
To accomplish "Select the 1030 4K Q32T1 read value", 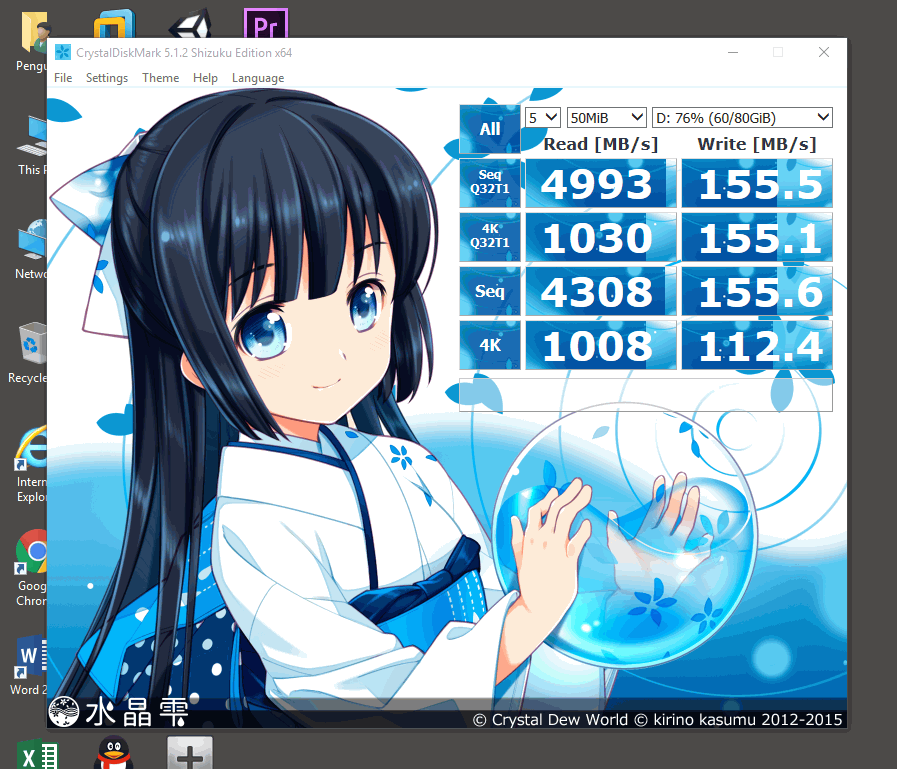I will click(601, 237).
